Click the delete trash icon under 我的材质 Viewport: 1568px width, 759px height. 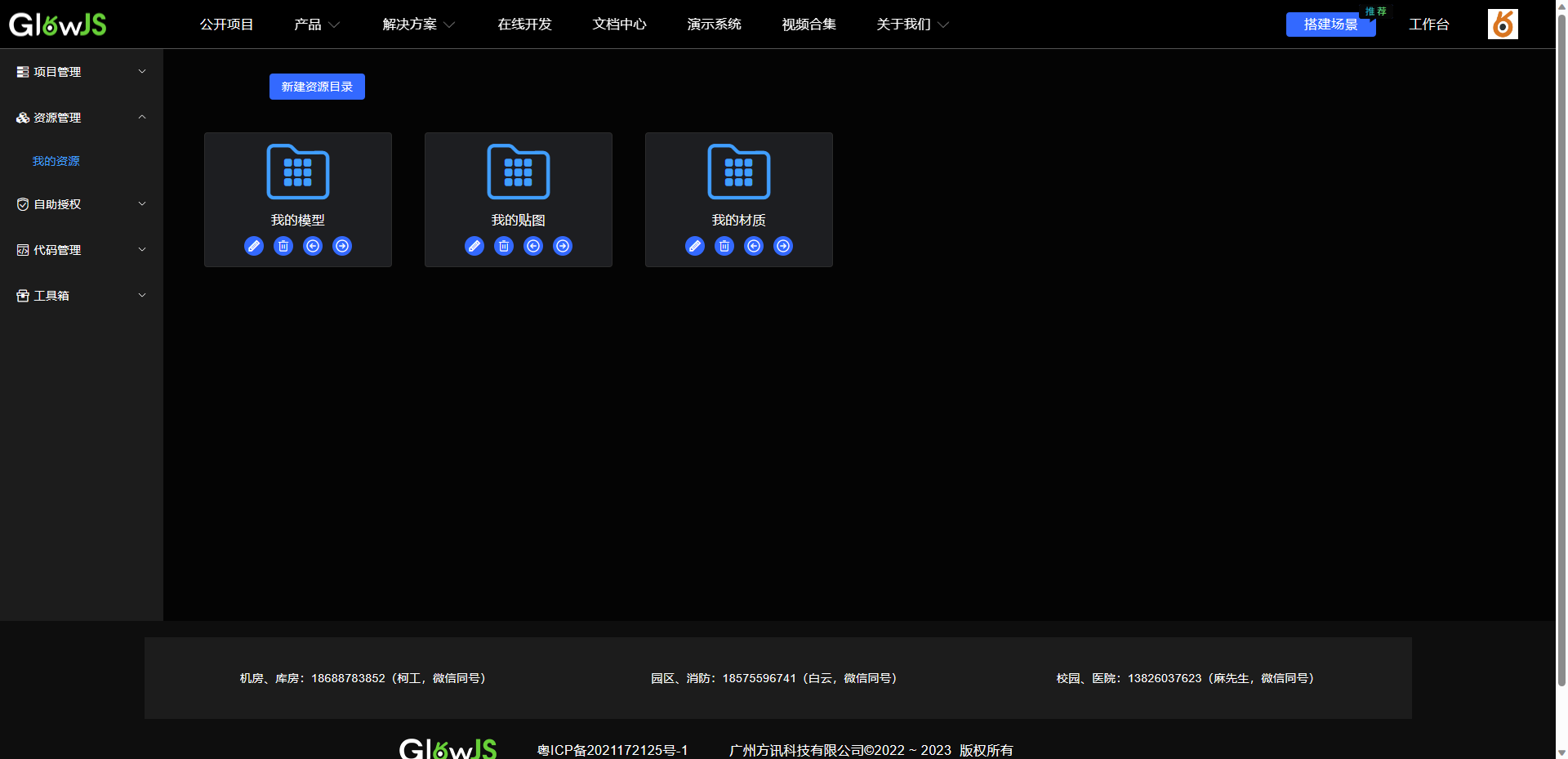[x=724, y=246]
